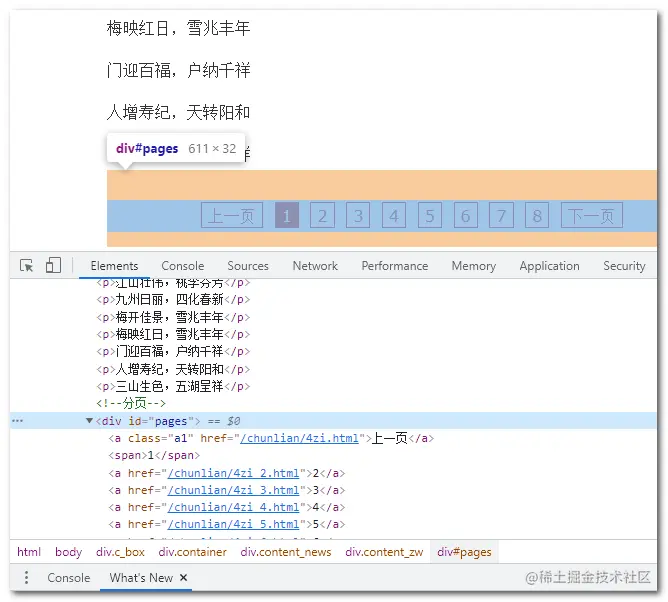This screenshot has width=668, height=602.
Task: Open the Security tab
Action: pos(624,266)
